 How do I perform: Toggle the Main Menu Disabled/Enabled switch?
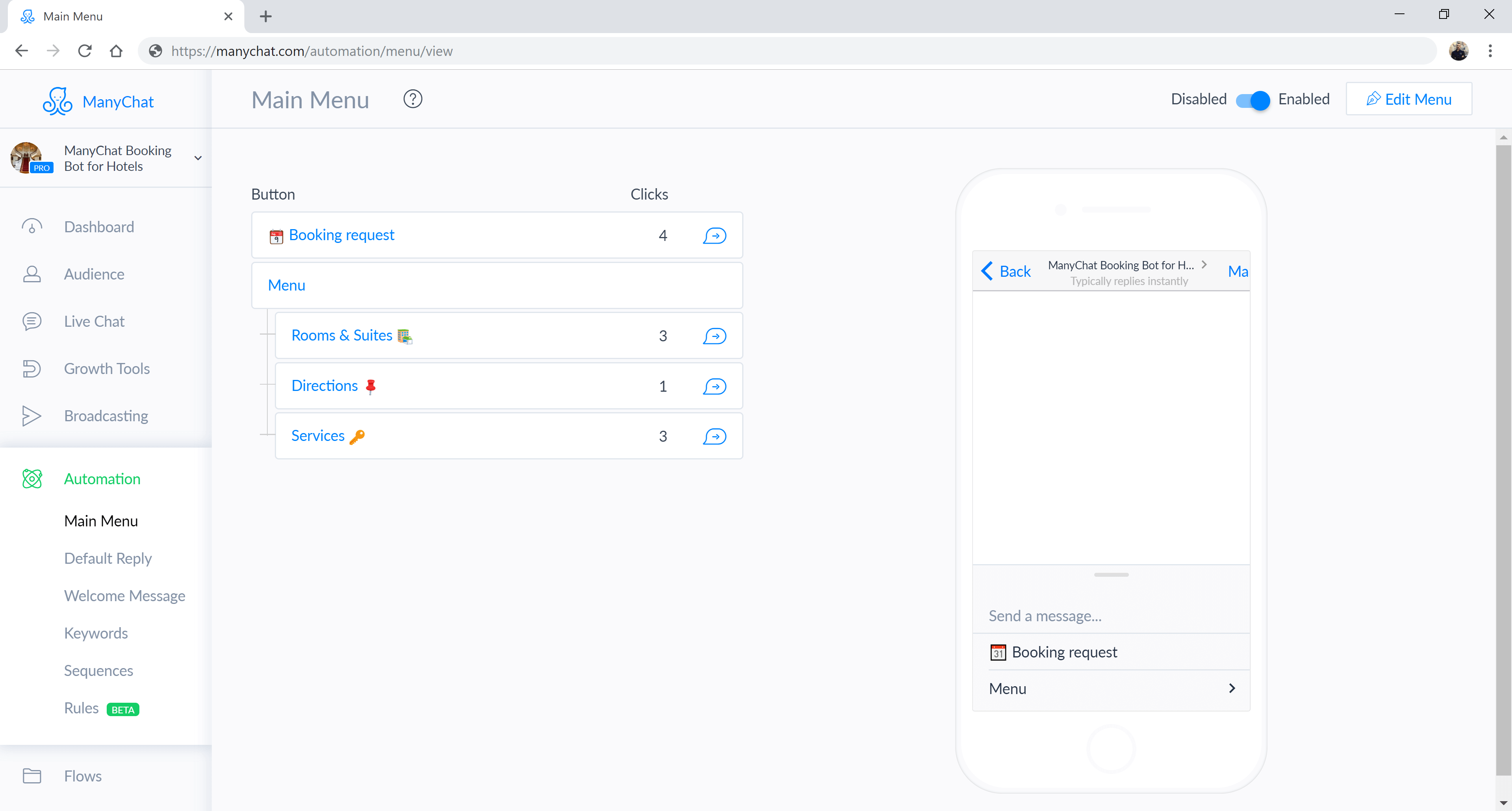click(1253, 100)
